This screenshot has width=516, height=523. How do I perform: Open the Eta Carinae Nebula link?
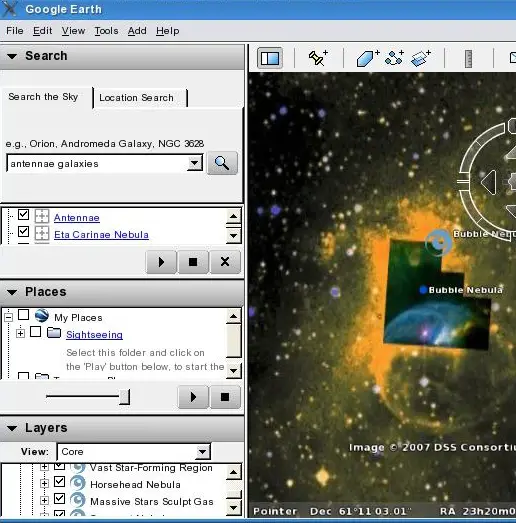point(101,234)
